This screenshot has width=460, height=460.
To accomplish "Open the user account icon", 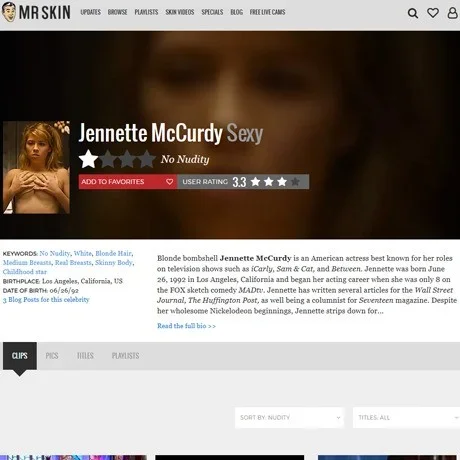I will click(x=452, y=13).
